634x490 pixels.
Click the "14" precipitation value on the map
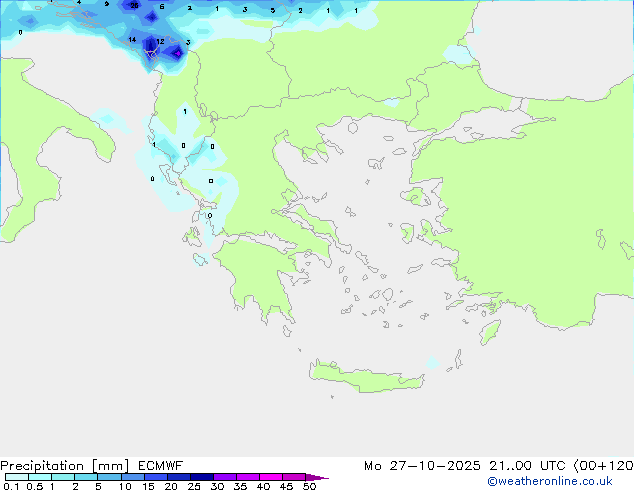click(132, 40)
